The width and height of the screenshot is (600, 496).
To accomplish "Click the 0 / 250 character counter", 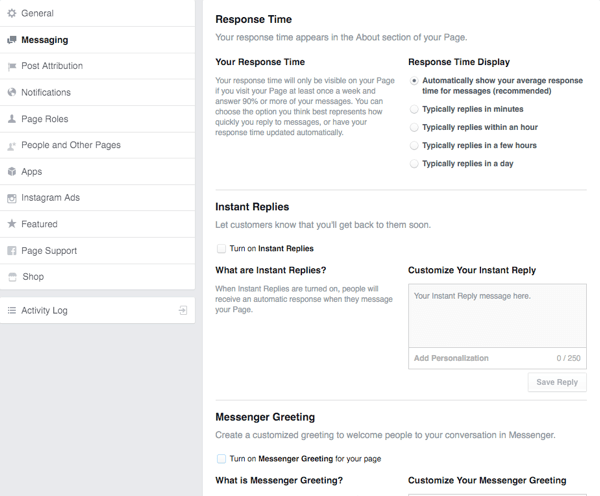I will click(568, 358).
